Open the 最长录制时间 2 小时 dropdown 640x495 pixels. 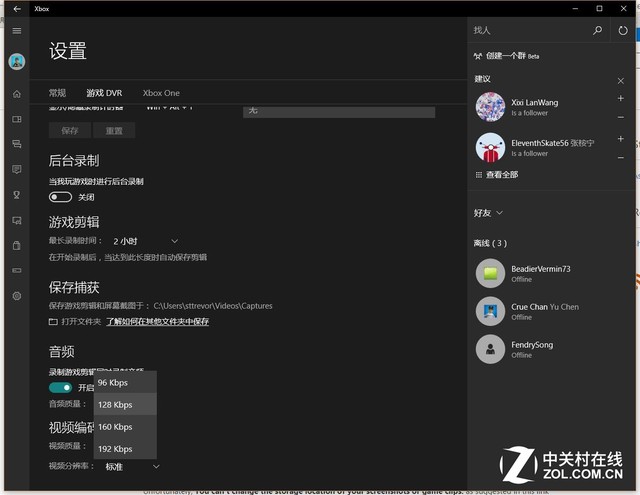145,241
